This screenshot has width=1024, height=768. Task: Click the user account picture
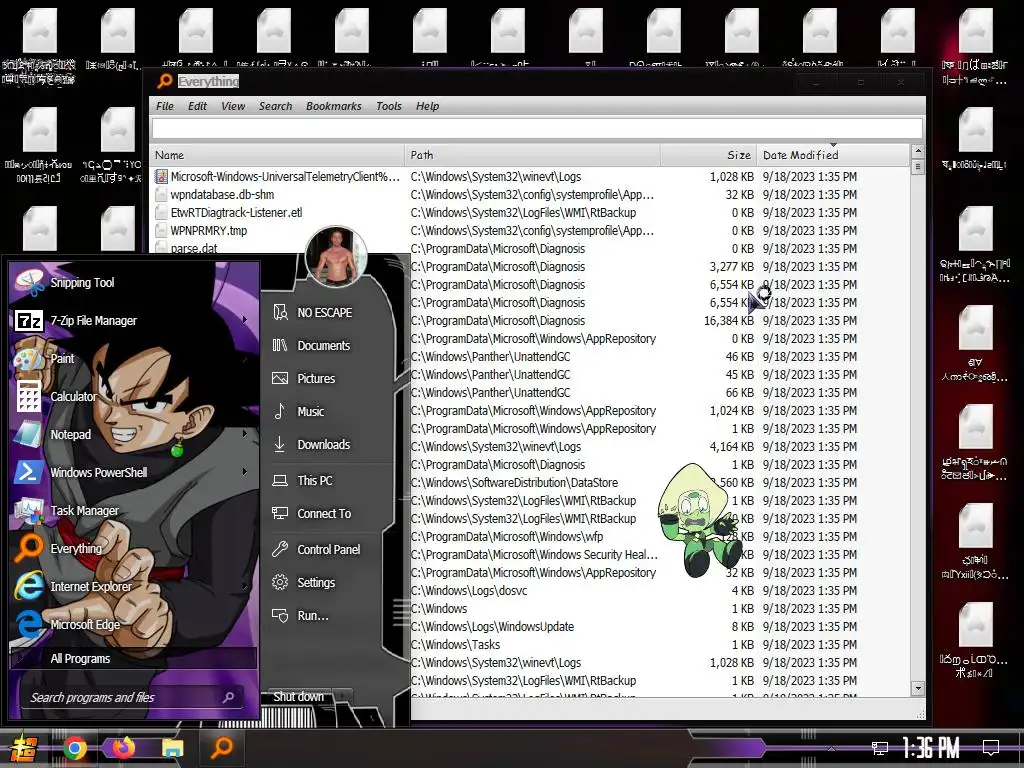coord(336,258)
